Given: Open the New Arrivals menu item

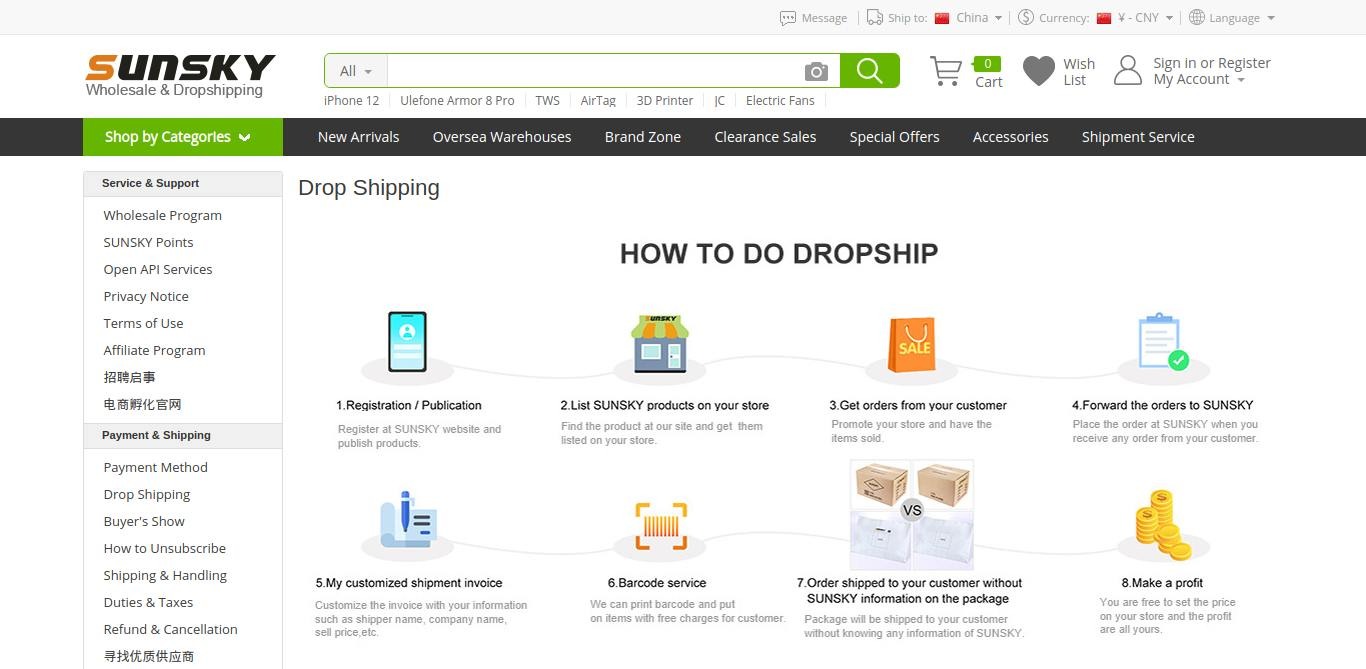Looking at the screenshot, I should (x=358, y=137).
